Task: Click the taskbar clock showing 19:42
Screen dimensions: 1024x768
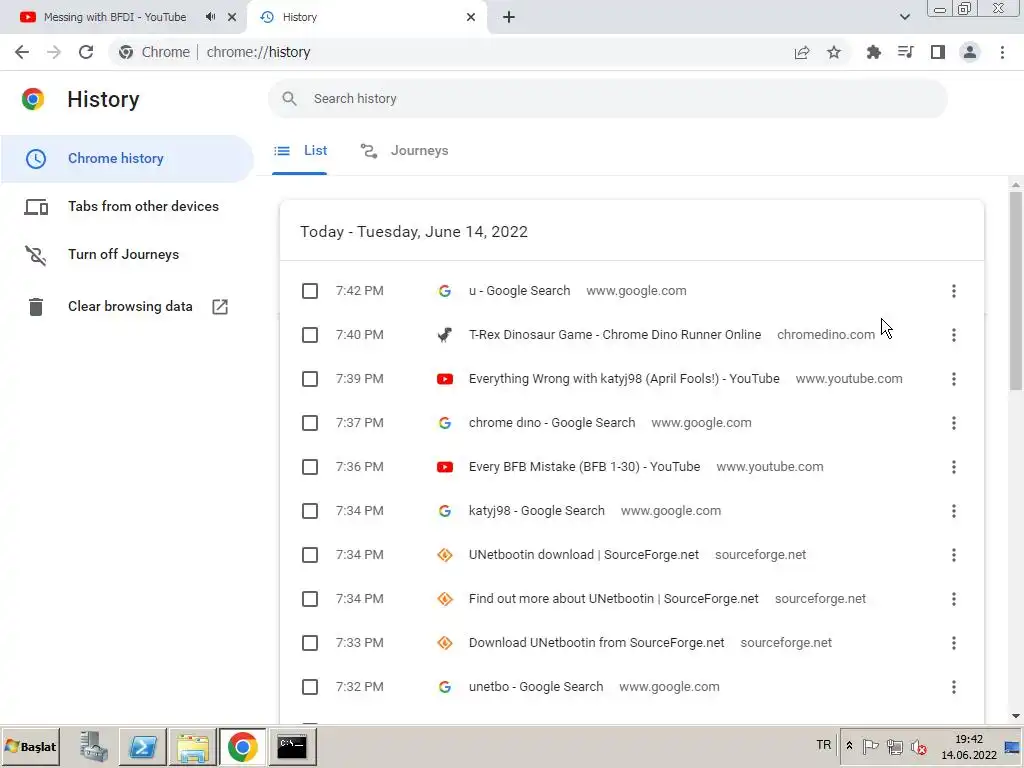Action: (968, 747)
